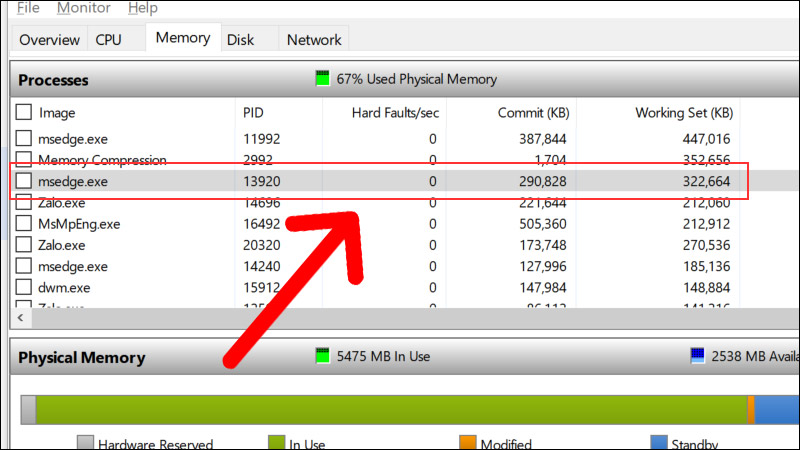Open the Help menu

(x=143, y=8)
